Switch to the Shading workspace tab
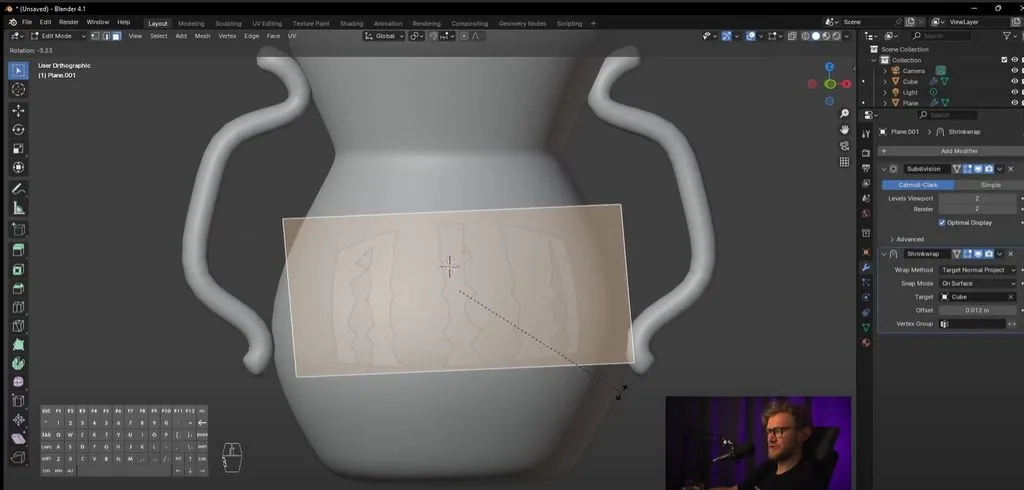Screen dimensions: 1024x490 tap(351, 24)
